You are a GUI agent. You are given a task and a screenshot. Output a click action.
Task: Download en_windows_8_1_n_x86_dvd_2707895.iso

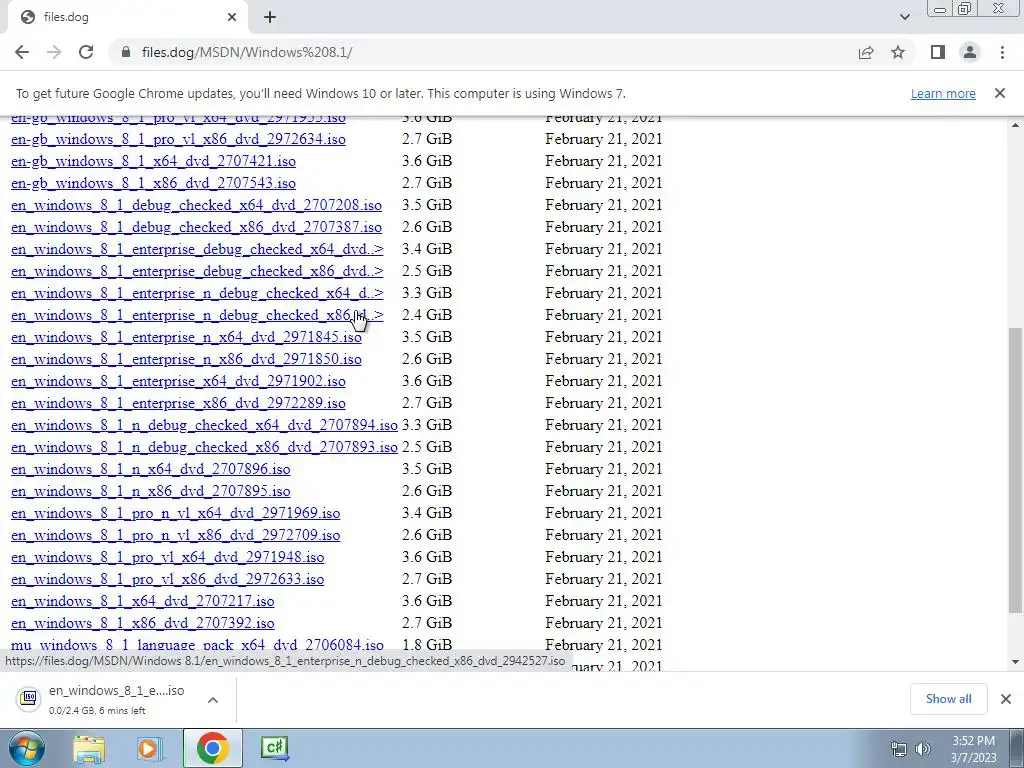coord(151,491)
